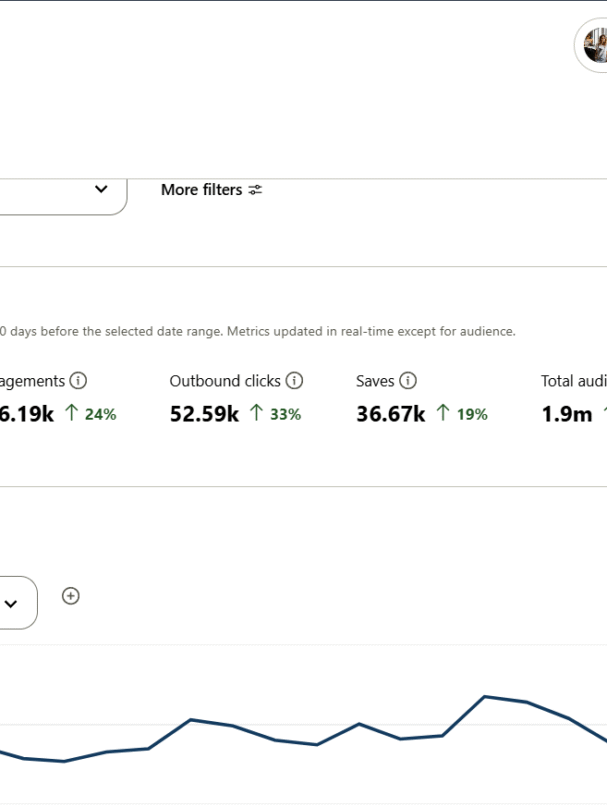Click the 1.9m total audience value
The height and width of the screenshot is (807, 607).
pyautogui.click(x=567, y=414)
